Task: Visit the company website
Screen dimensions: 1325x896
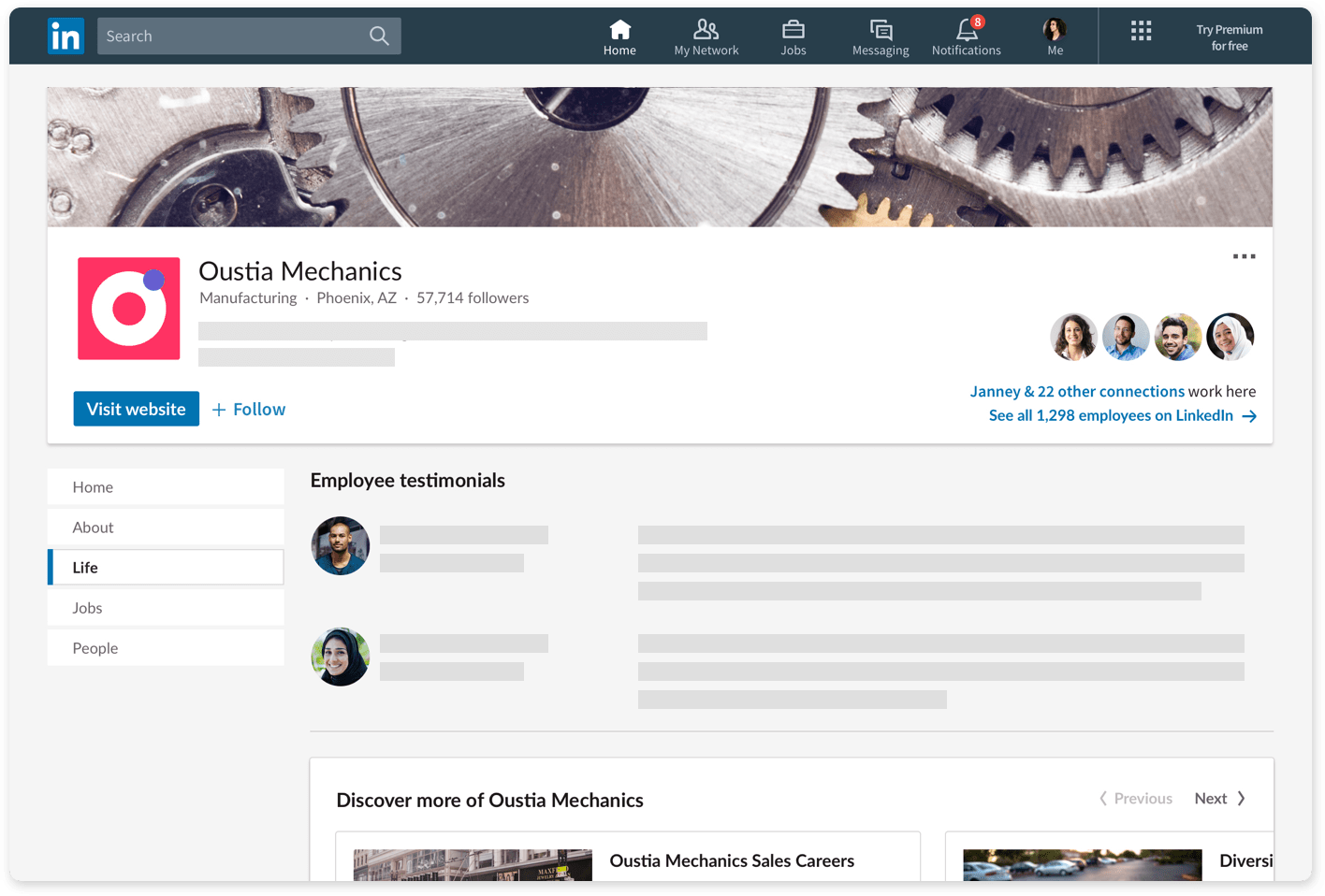Action: [x=136, y=409]
